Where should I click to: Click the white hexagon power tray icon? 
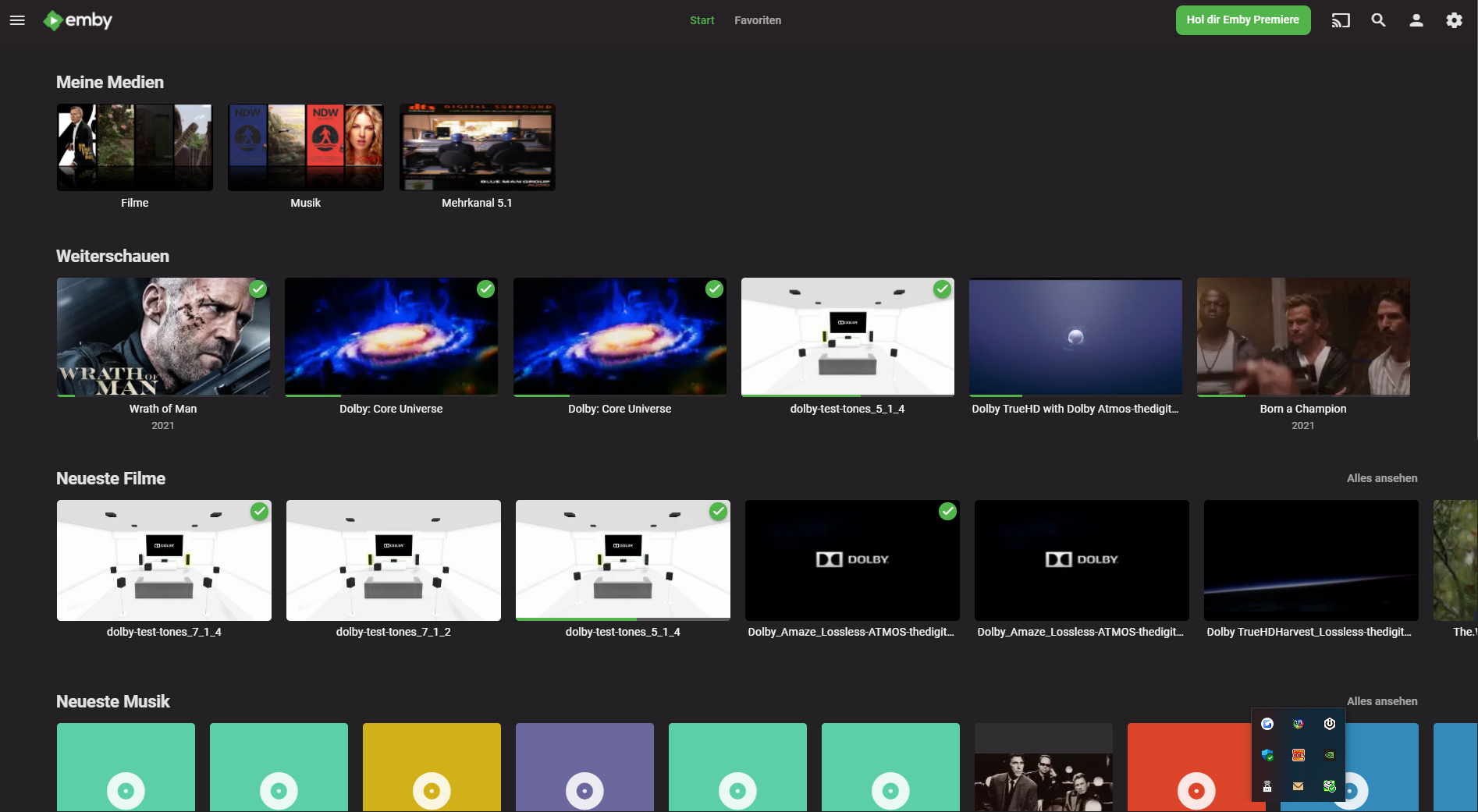tap(1330, 724)
